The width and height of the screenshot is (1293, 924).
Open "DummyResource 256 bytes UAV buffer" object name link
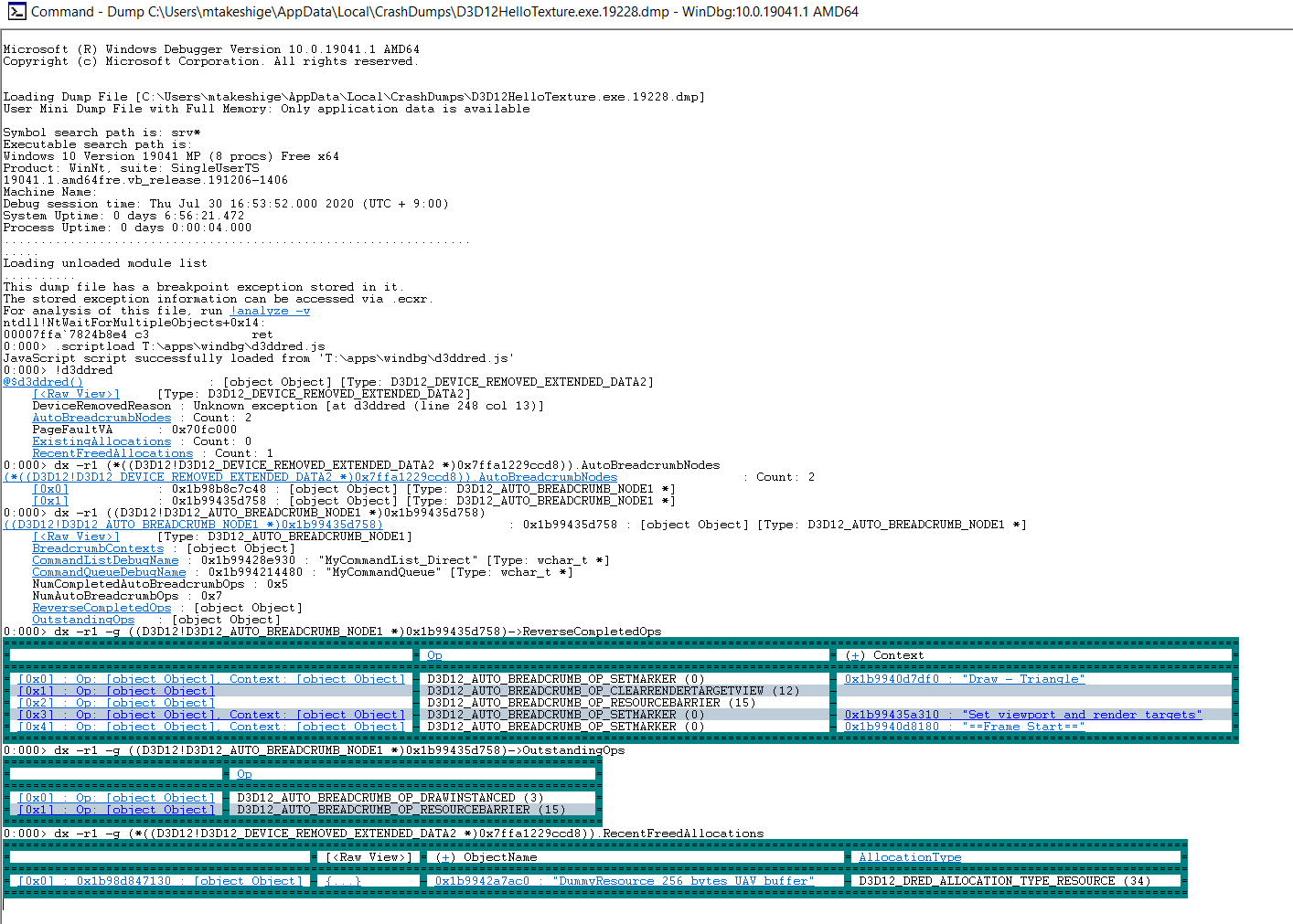point(625,881)
